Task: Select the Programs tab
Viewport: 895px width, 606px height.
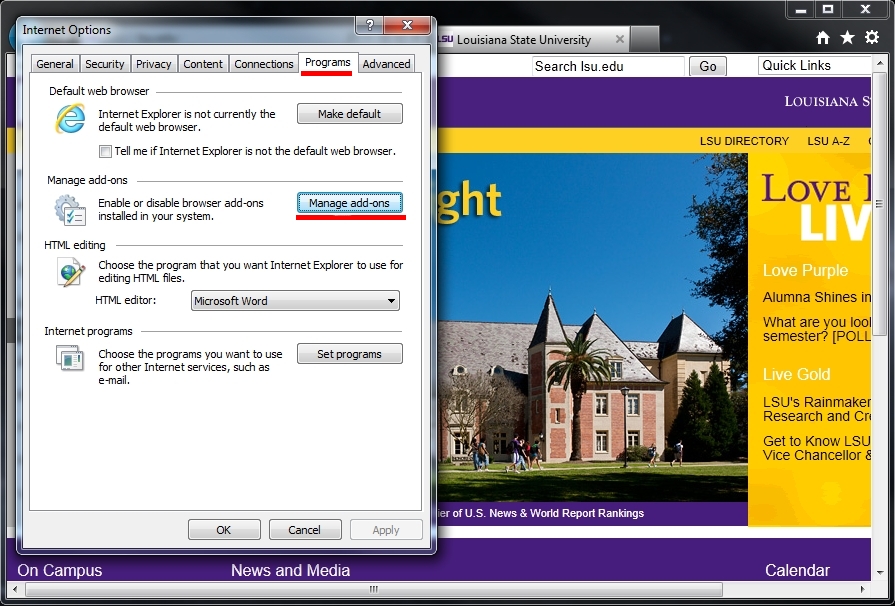Action: point(328,62)
